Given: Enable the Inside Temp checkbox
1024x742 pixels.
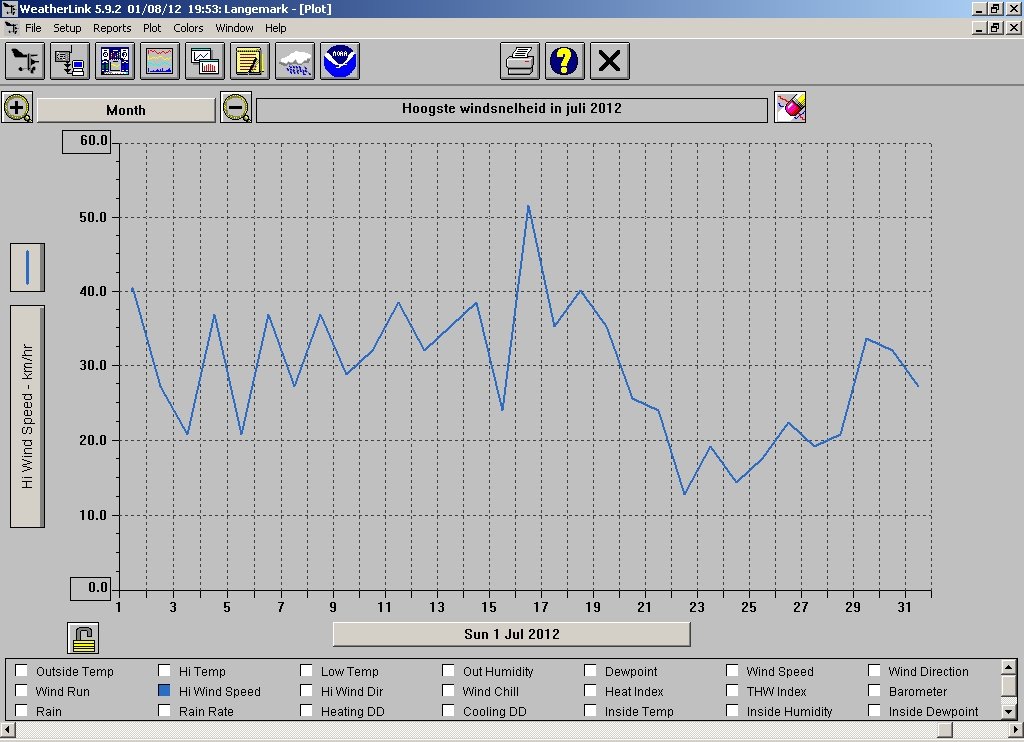Looking at the screenshot, I should (x=590, y=711).
